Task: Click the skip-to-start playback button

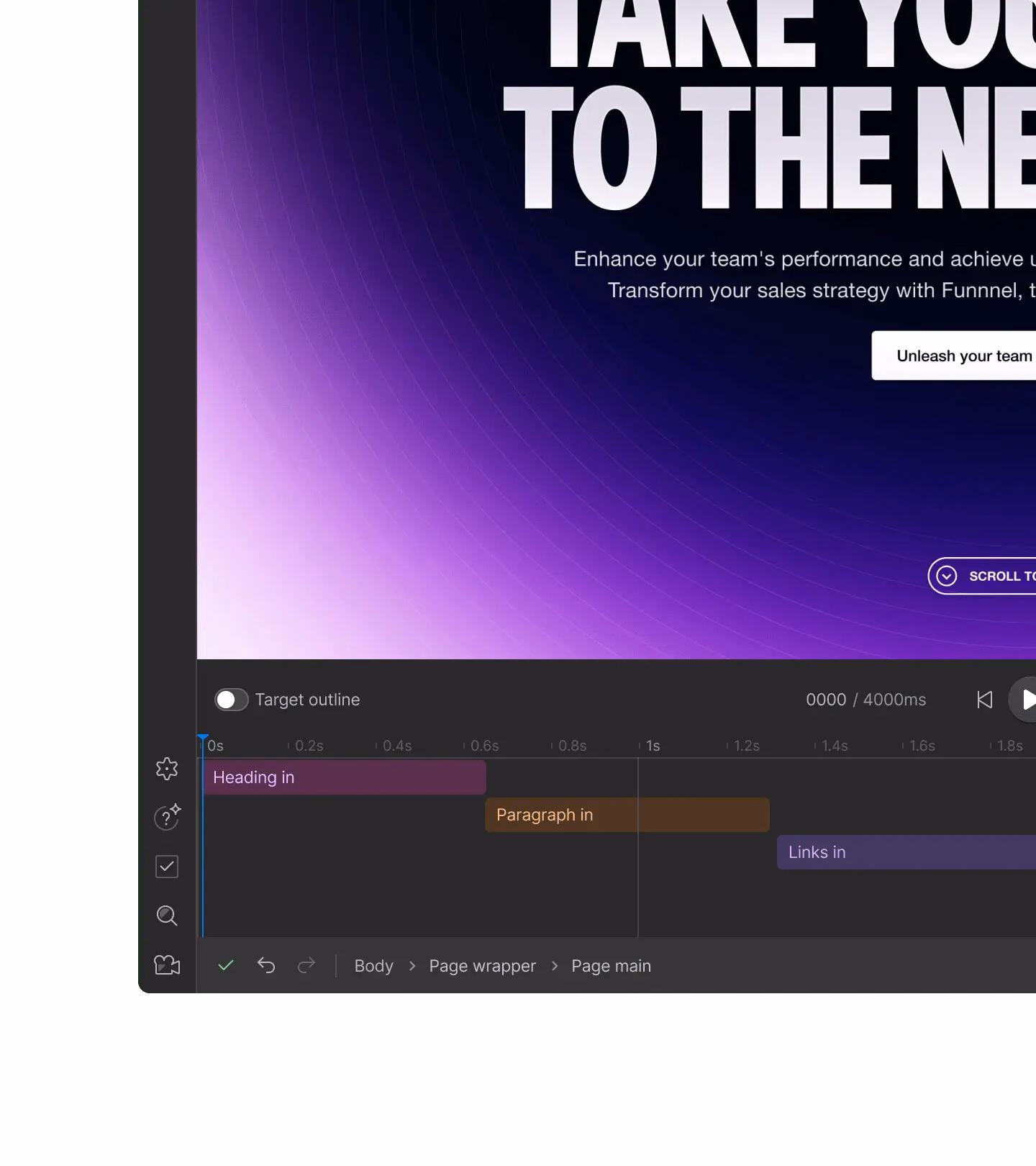Action: click(984, 700)
